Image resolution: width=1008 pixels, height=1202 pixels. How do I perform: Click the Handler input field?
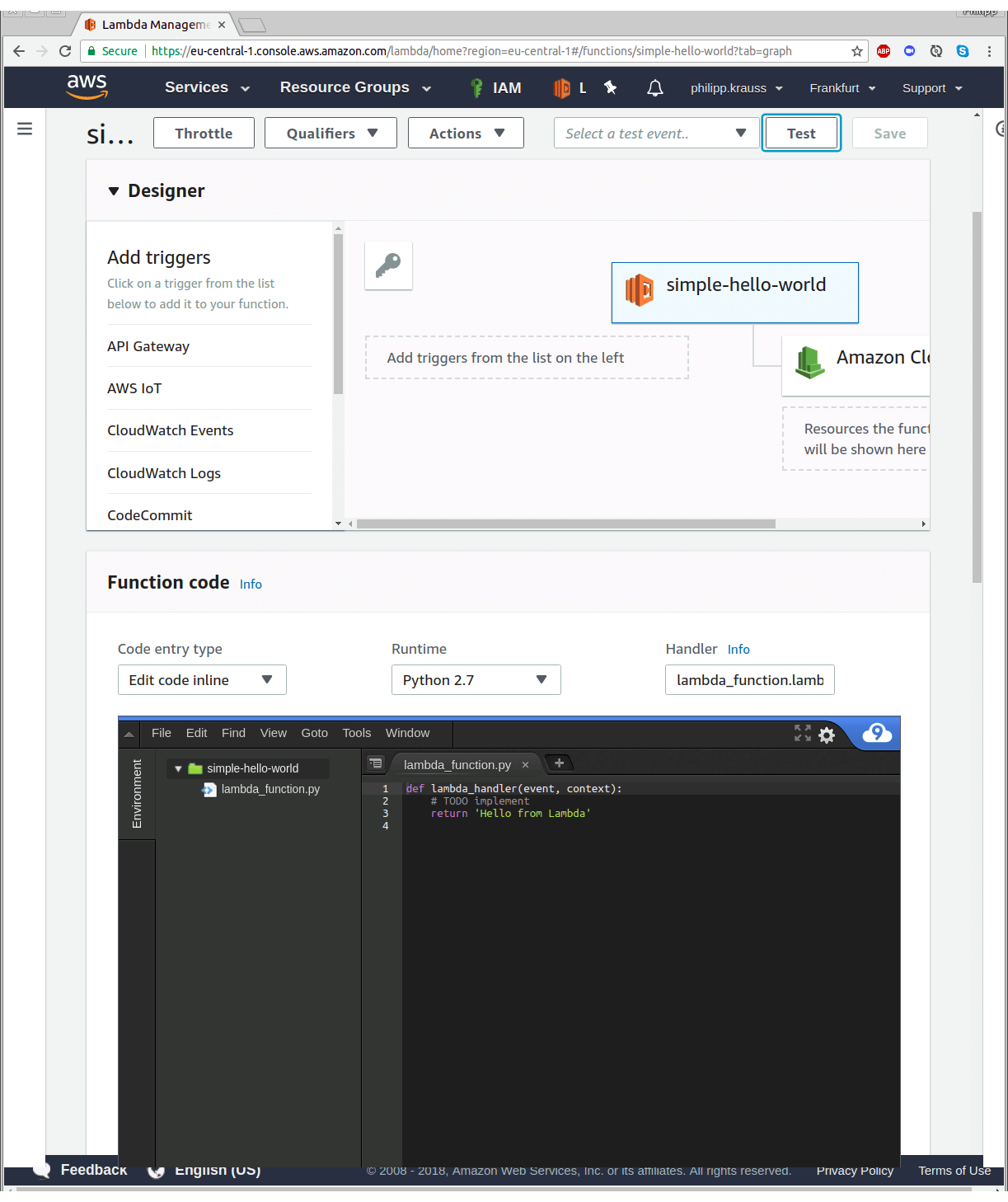tap(749, 680)
